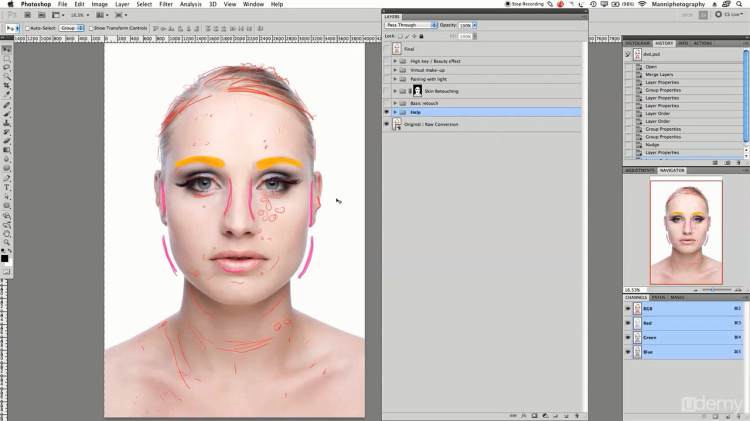Viewport: 750px width, 421px height.
Task: Select the Pen tool
Action: click(x=7, y=178)
